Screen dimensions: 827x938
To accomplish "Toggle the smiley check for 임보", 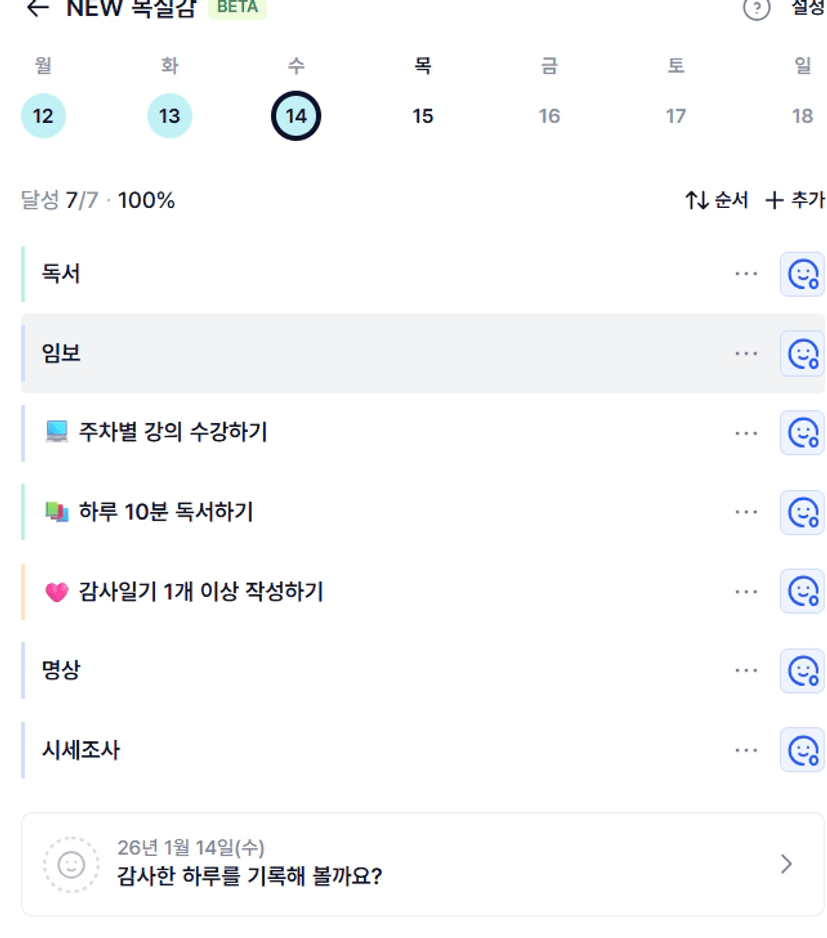I will 802,353.
